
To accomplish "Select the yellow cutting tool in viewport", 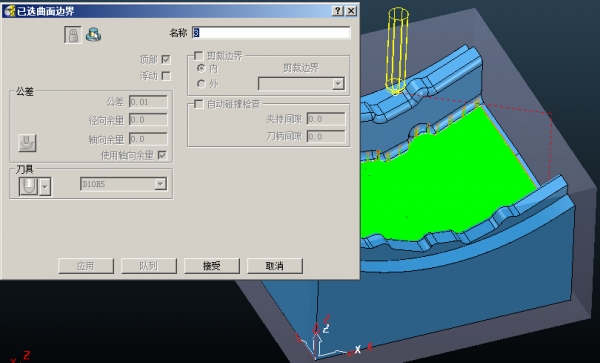I will click(397, 50).
